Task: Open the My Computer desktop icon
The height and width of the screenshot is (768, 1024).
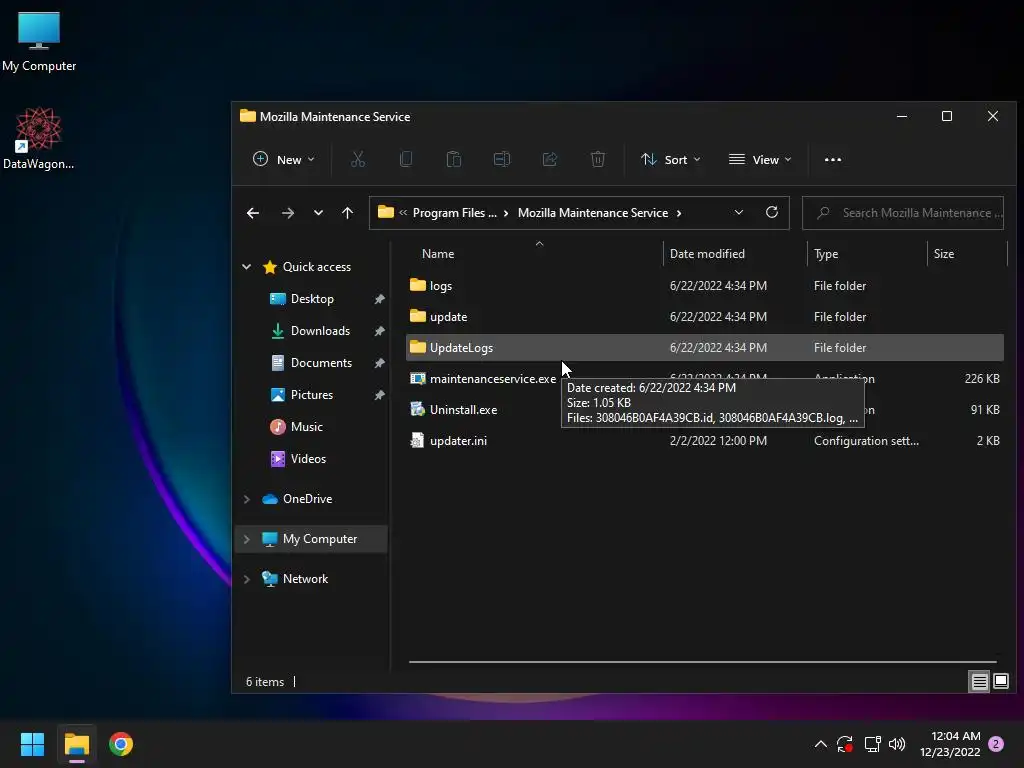Action: 39,42
